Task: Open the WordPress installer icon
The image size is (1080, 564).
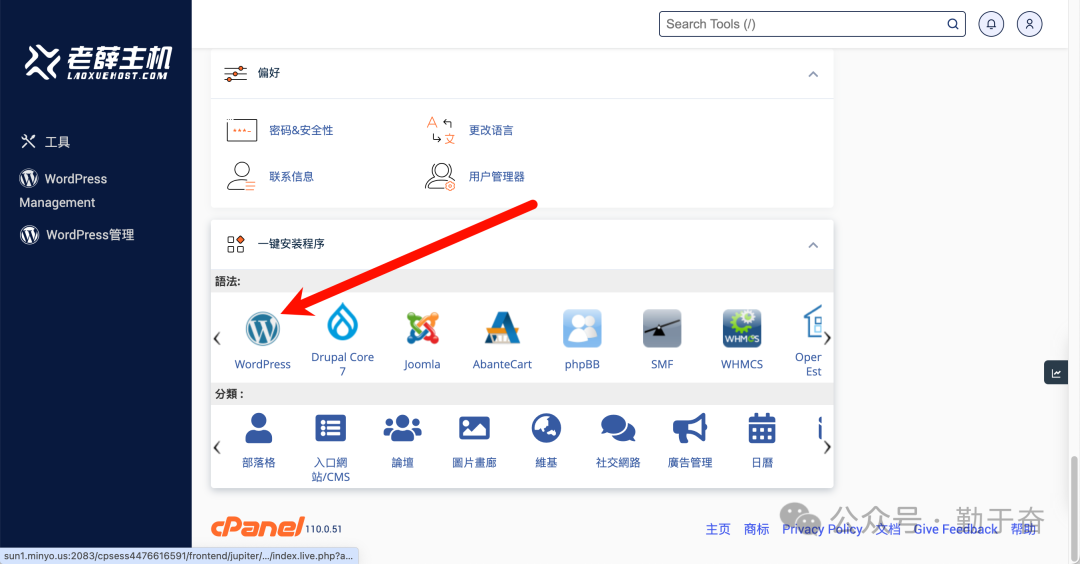Action: click(263, 329)
